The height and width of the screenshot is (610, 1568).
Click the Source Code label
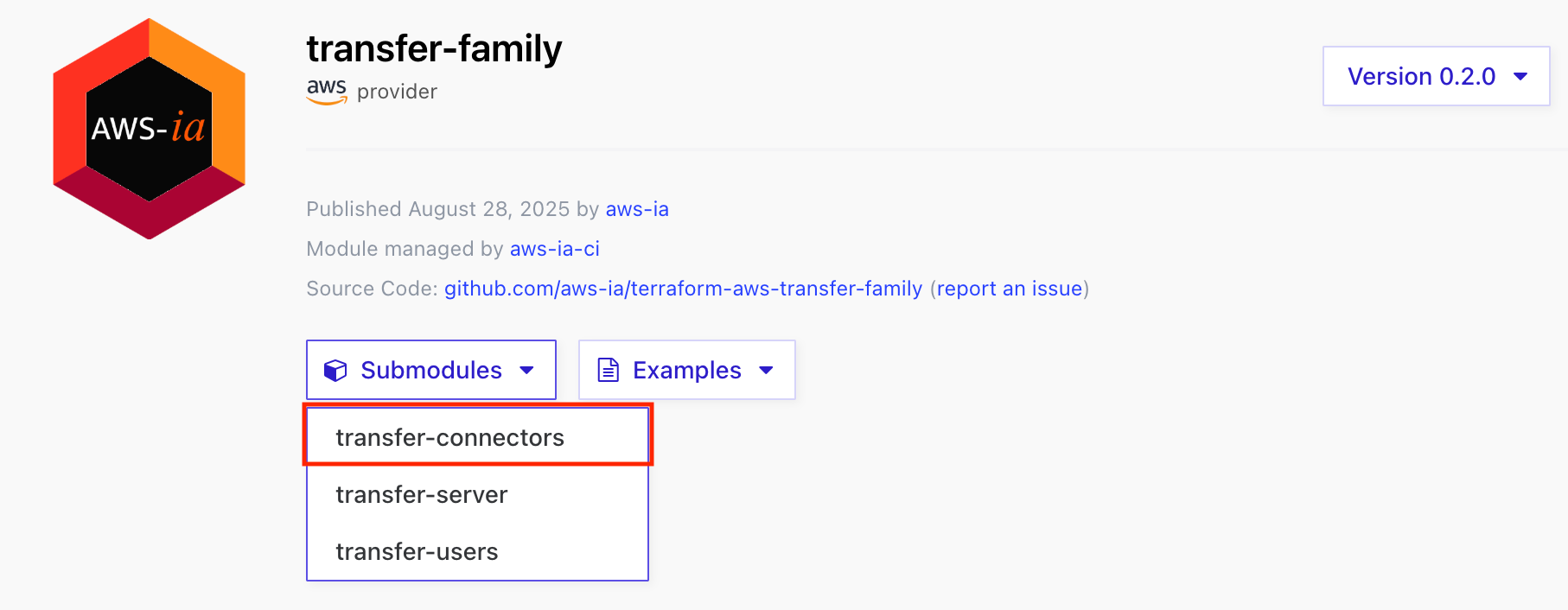point(373,289)
